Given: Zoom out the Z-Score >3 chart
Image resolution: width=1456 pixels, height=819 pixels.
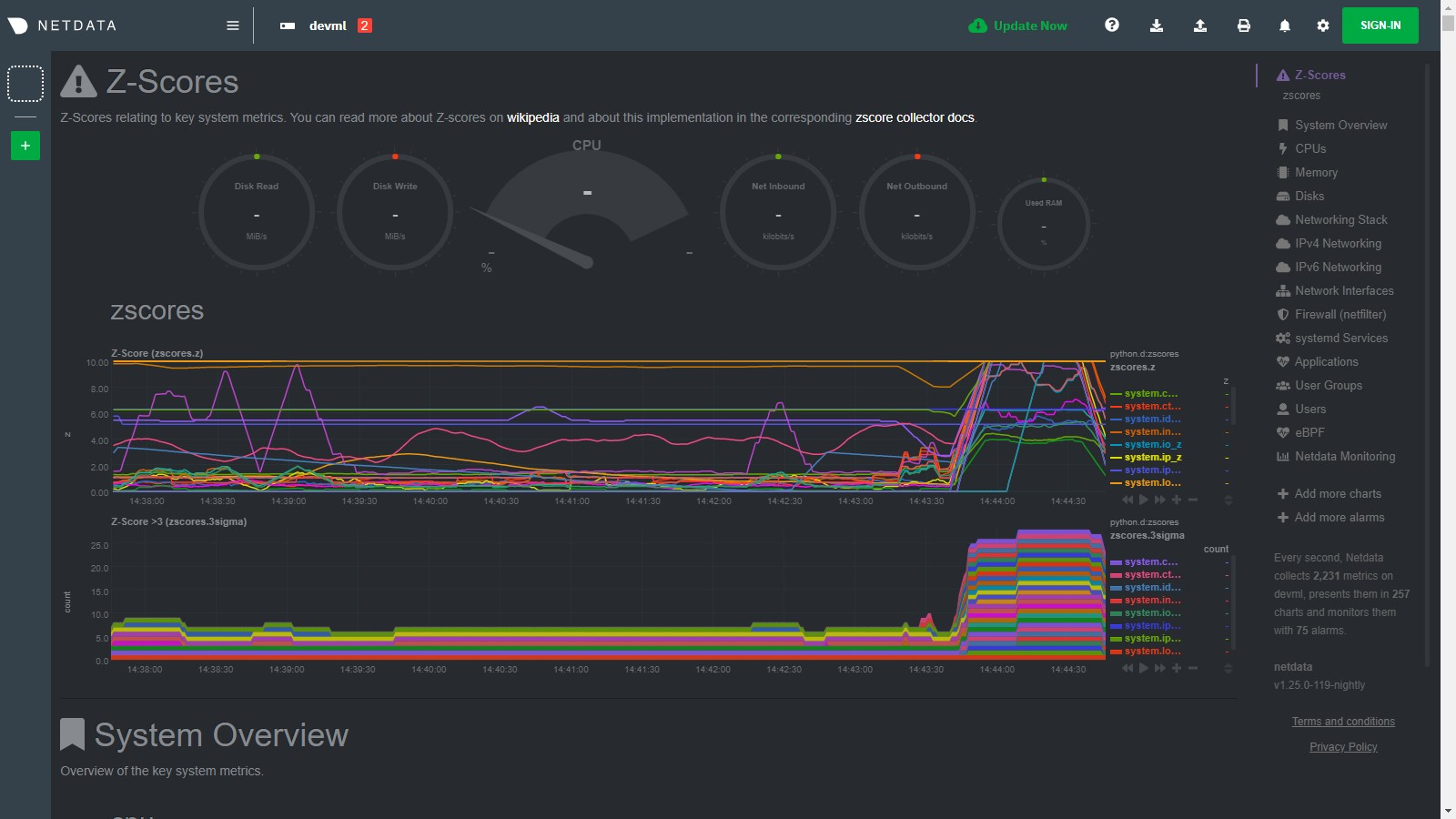Looking at the screenshot, I should click(1193, 668).
